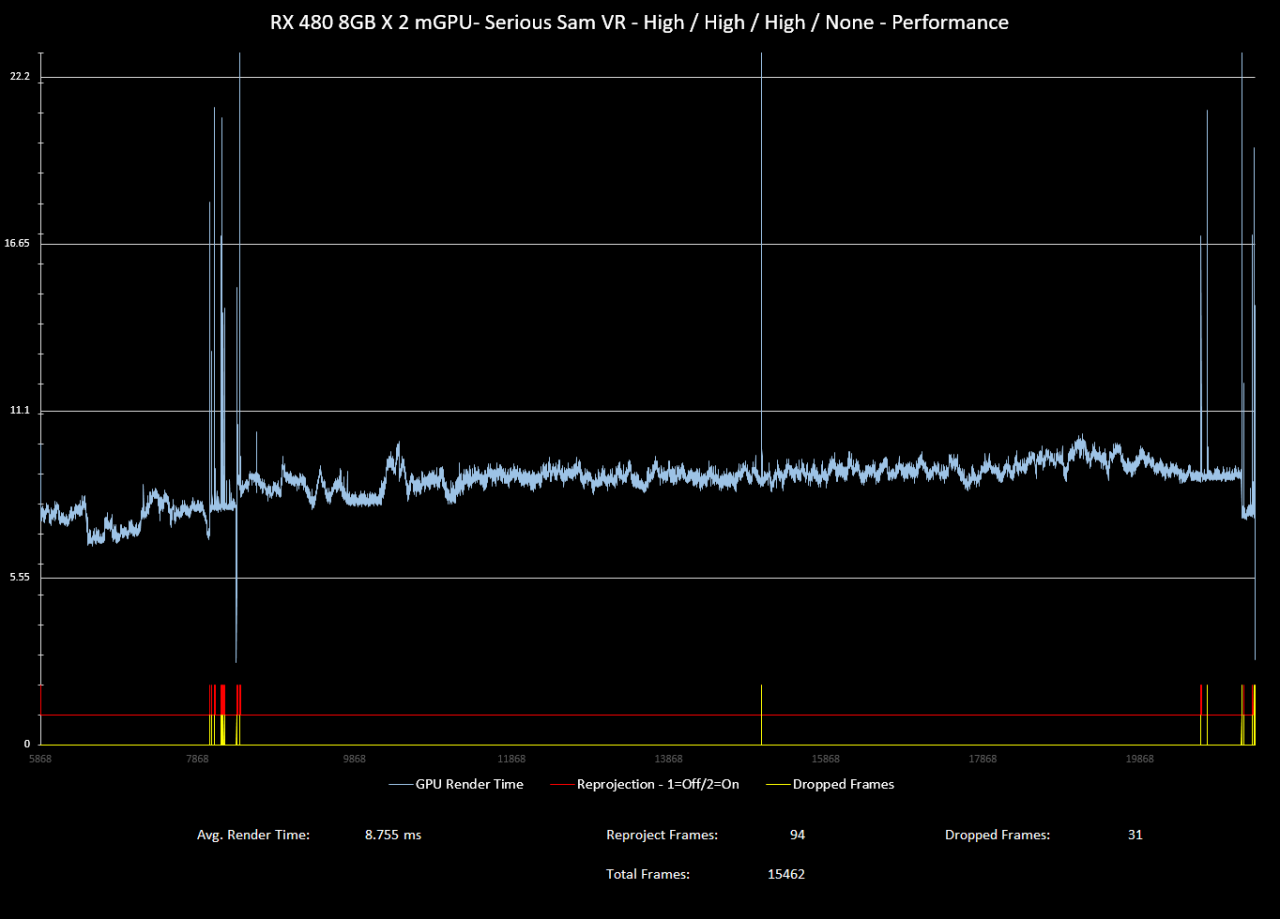Click the Avg. Render Time label
The width and height of the screenshot is (1280, 919).
coord(253,835)
